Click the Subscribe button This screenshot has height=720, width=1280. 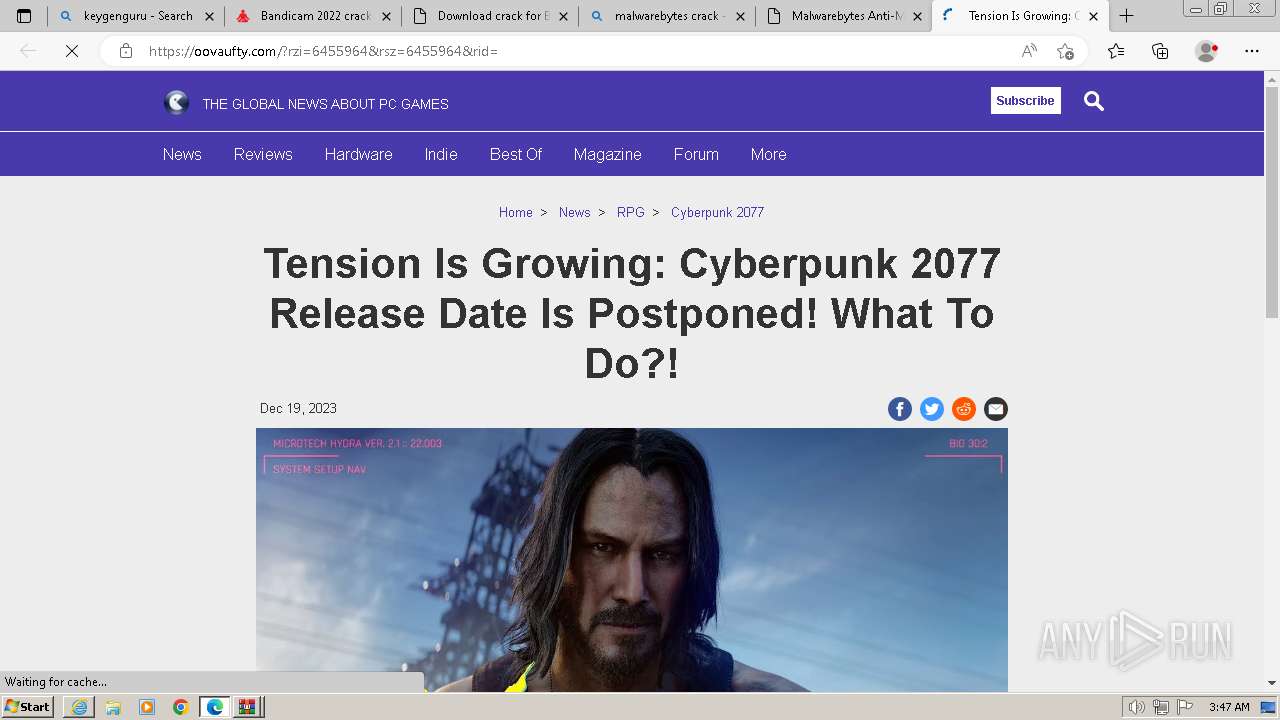click(x=1025, y=100)
